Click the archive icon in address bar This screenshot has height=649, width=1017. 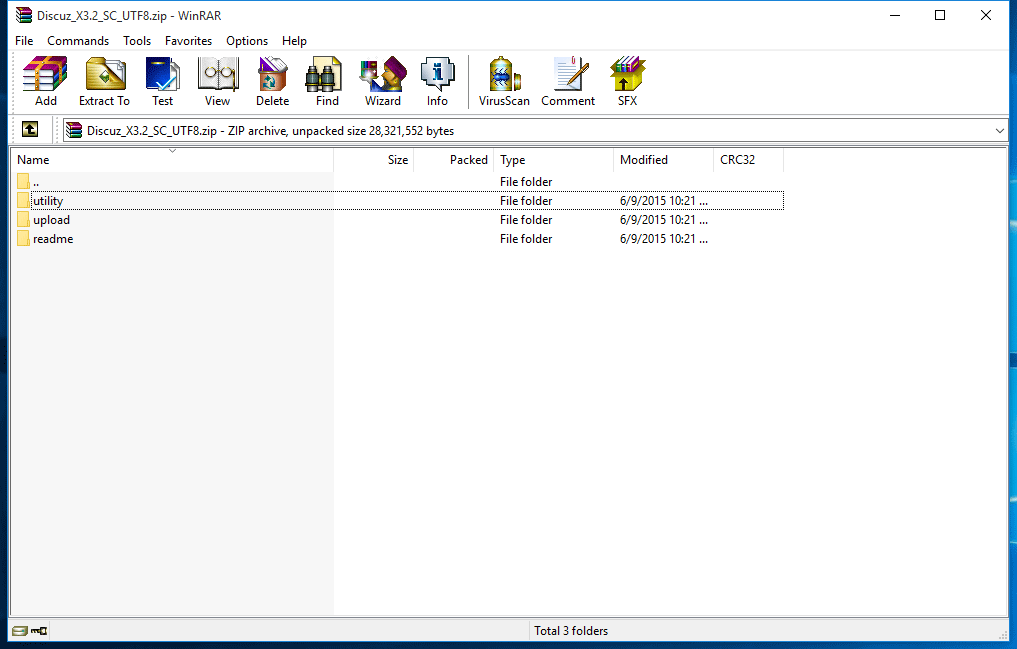(x=74, y=130)
